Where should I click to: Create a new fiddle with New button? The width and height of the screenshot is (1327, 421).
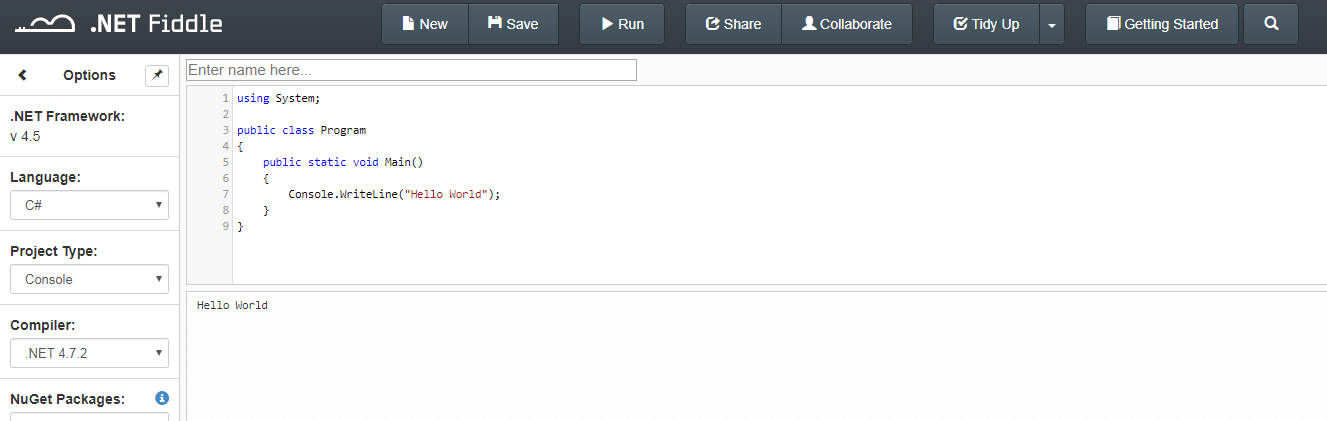tap(425, 24)
